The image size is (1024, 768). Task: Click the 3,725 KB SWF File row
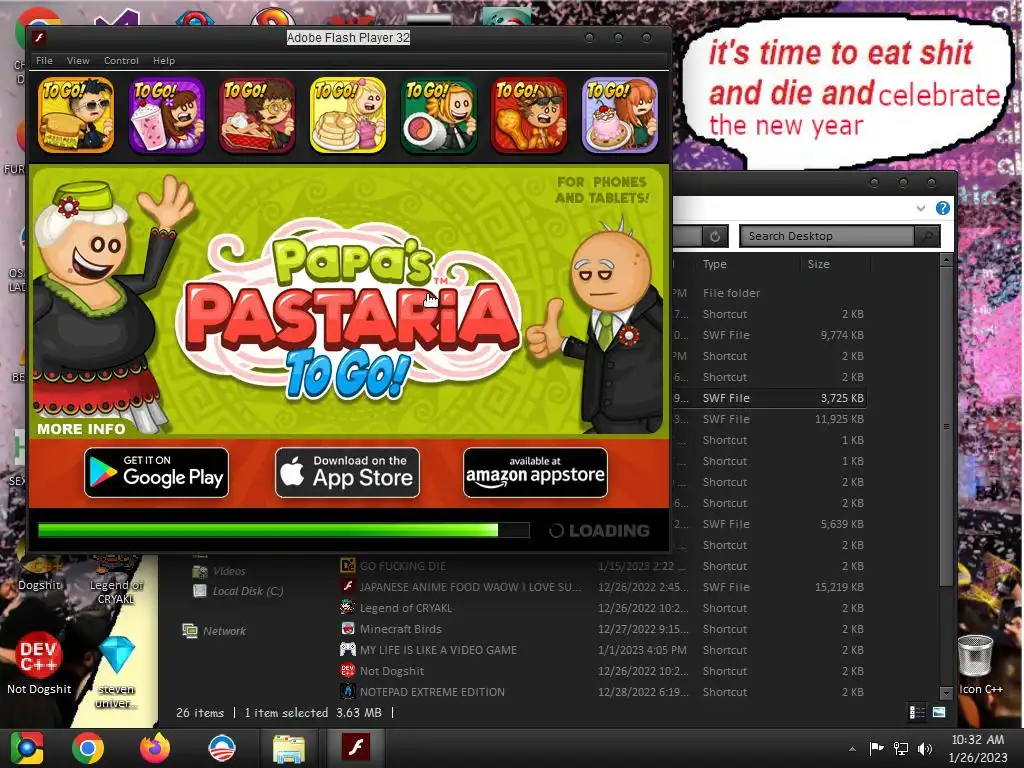tap(772, 398)
